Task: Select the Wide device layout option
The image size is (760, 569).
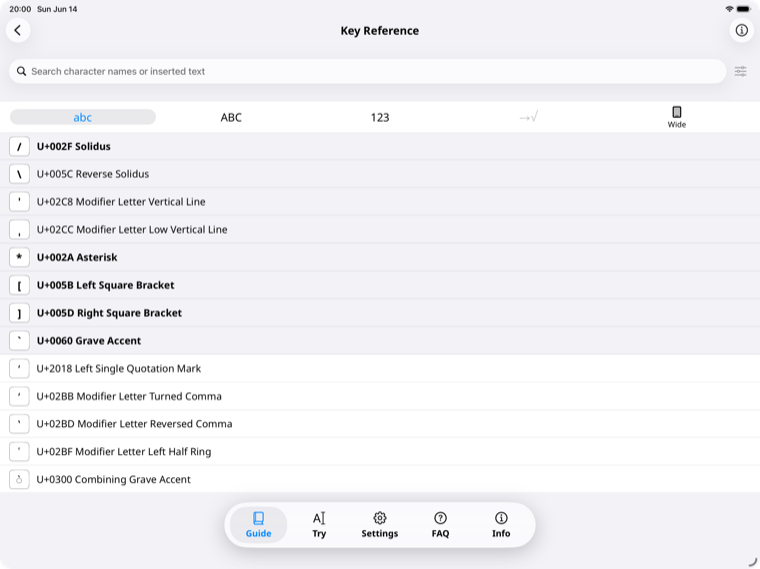Action: (677, 117)
